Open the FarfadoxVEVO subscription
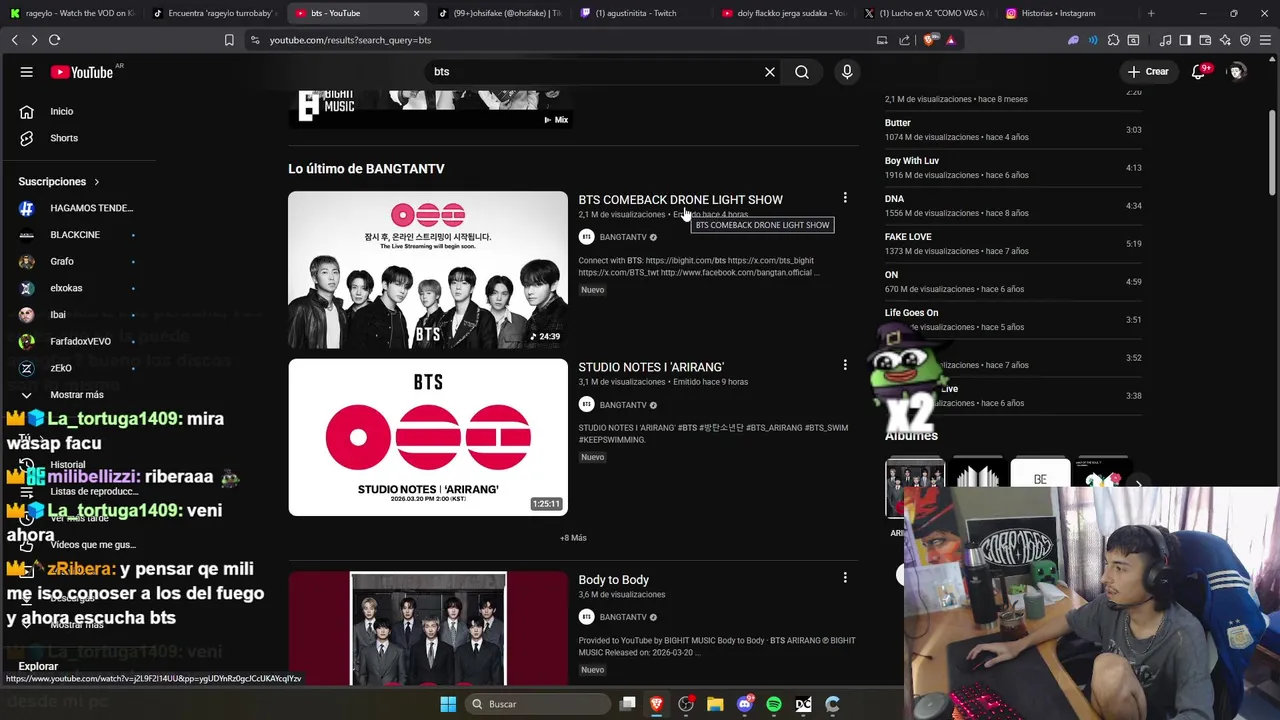This screenshot has height=720, width=1280. [x=78, y=341]
